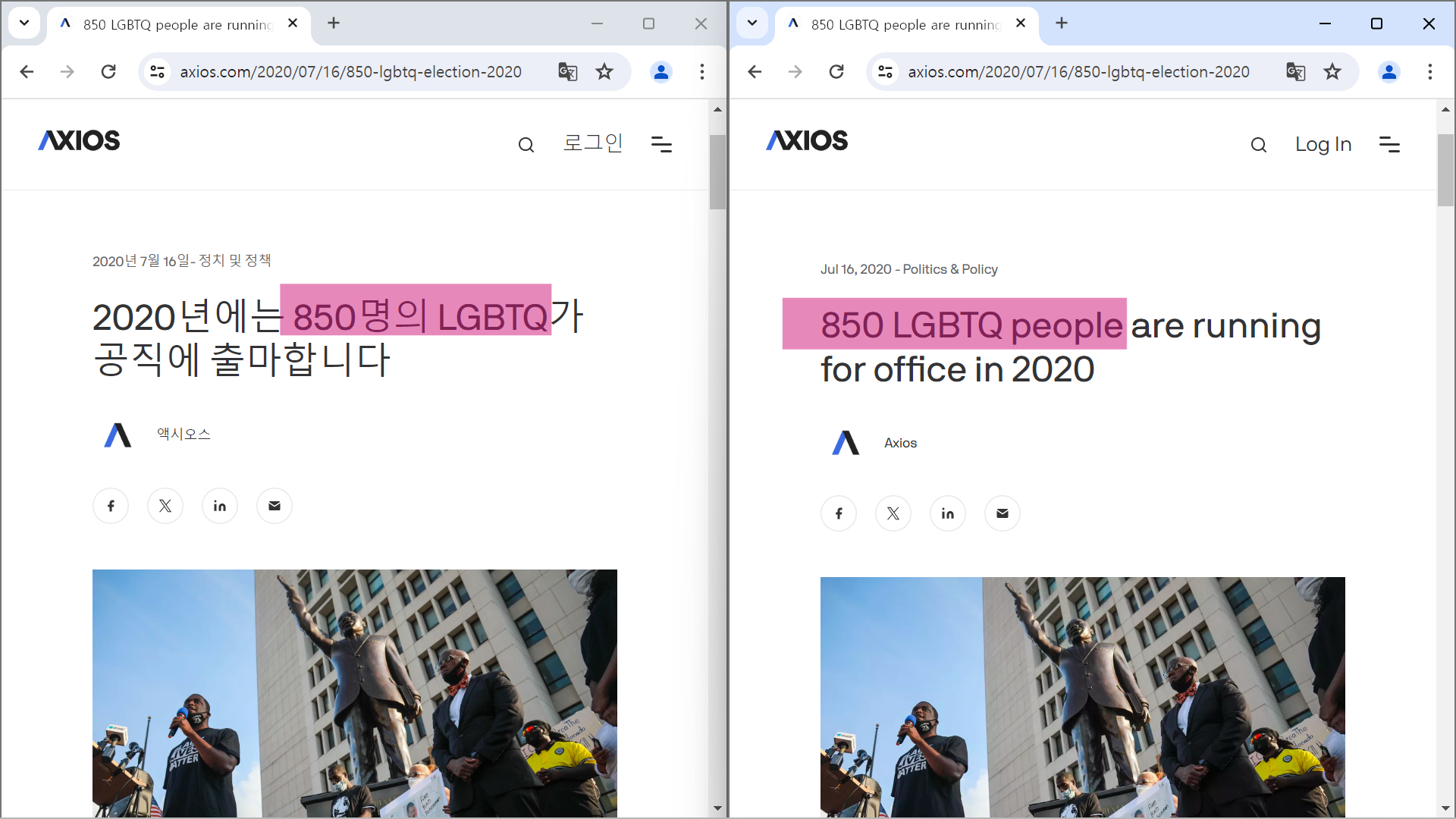This screenshot has width=1456, height=819.
Task: Expand tab search dropdown in left window
Action: point(24,23)
